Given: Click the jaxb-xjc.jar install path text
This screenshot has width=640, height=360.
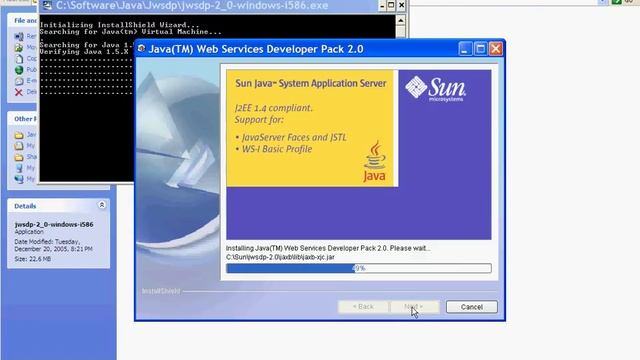Looking at the screenshot, I should point(280,257).
